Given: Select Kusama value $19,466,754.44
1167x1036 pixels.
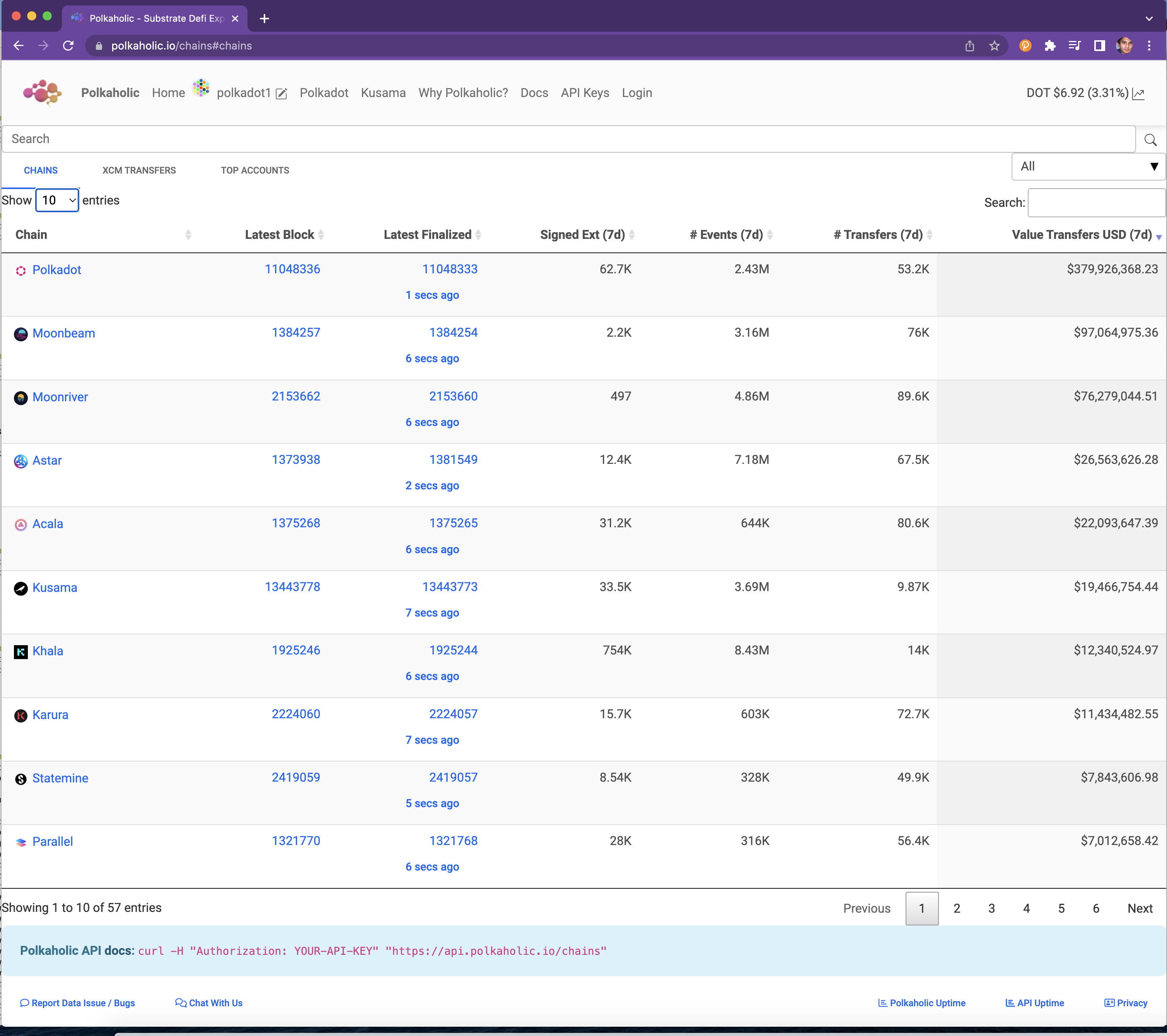Looking at the screenshot, I should (x=1116, y=587).
